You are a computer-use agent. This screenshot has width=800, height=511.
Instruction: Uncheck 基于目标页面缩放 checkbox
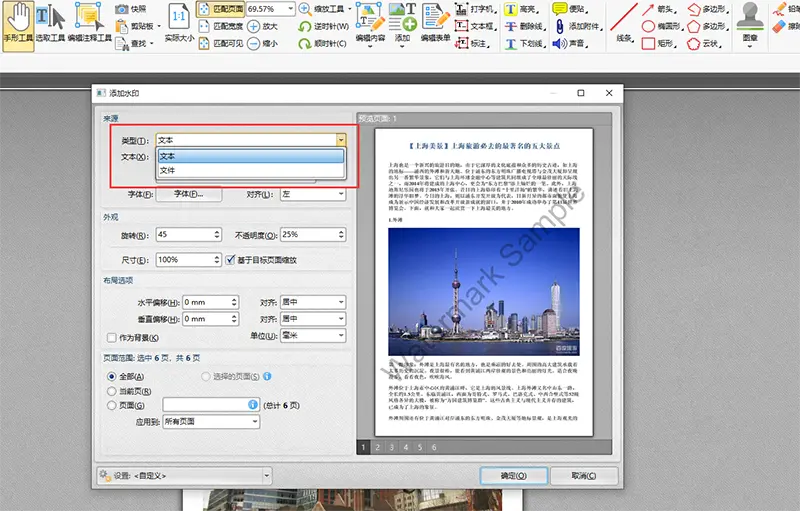point(231,260)
